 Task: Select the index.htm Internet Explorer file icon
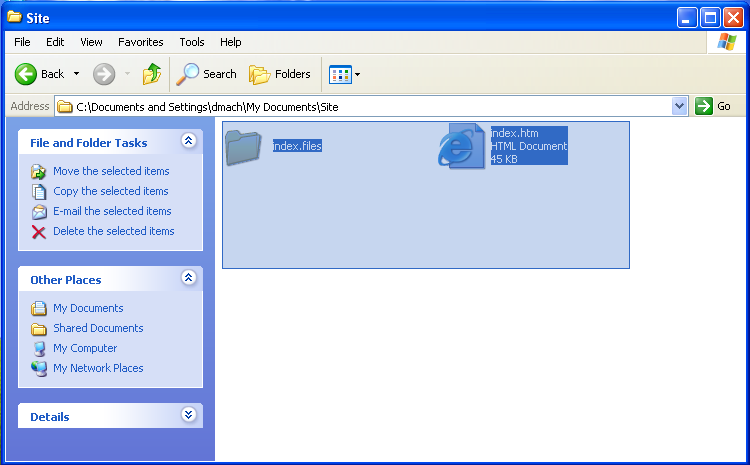click(460, 146)
